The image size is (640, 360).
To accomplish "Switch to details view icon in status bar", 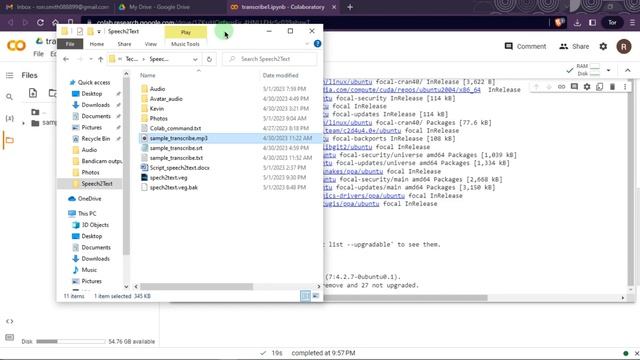I will click(305, 296).
